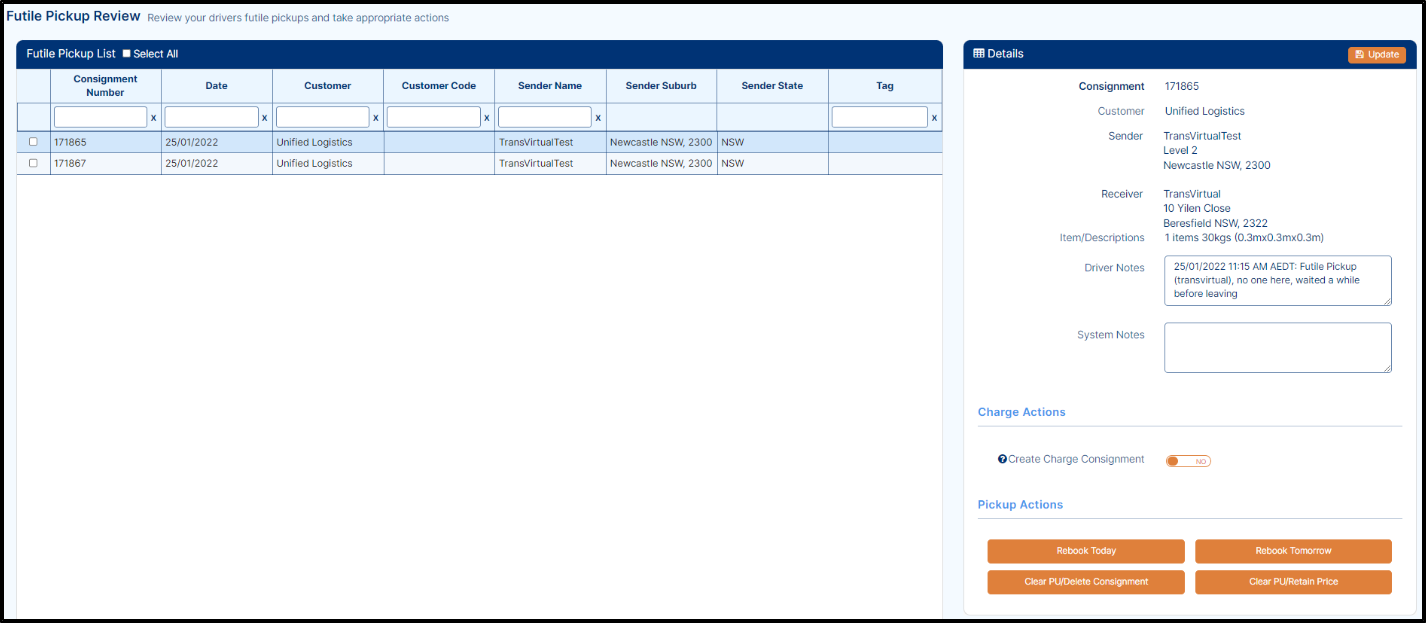Screen dimensions: 1426x623
Task: Clear the Customer filter with x
Action: click(x=375, y=118)
